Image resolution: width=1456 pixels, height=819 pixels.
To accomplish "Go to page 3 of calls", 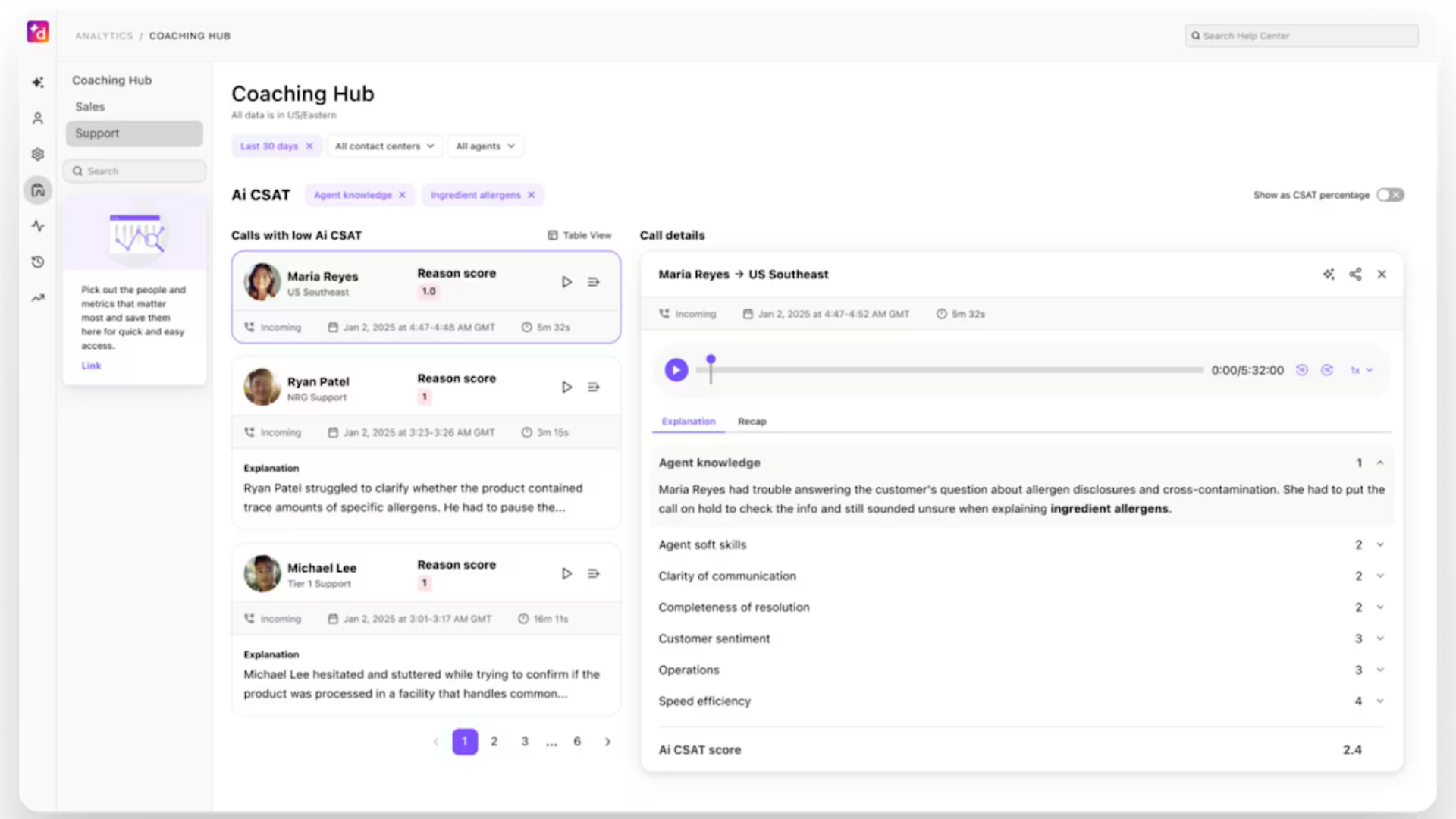I will coord(525,742).
